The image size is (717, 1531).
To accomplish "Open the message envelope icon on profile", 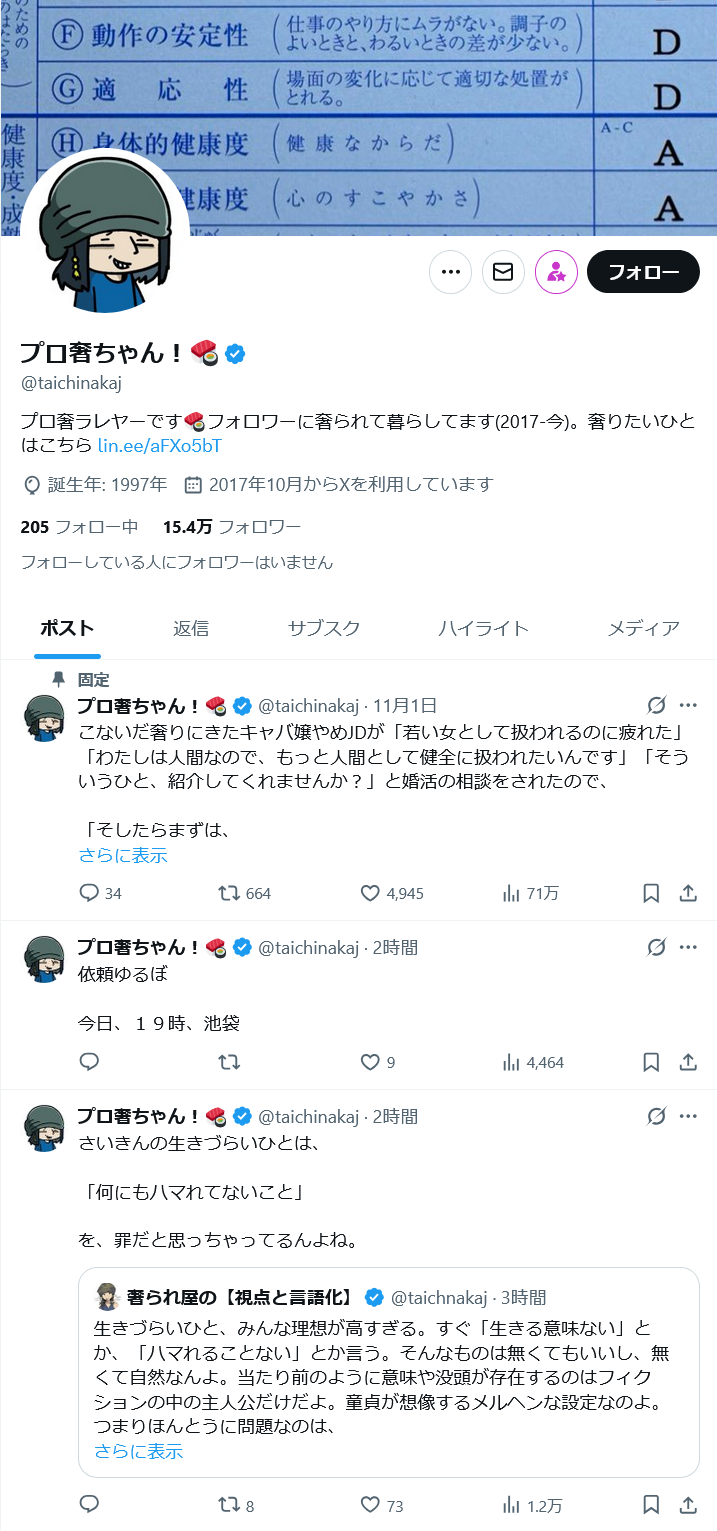I will point(503,272).
